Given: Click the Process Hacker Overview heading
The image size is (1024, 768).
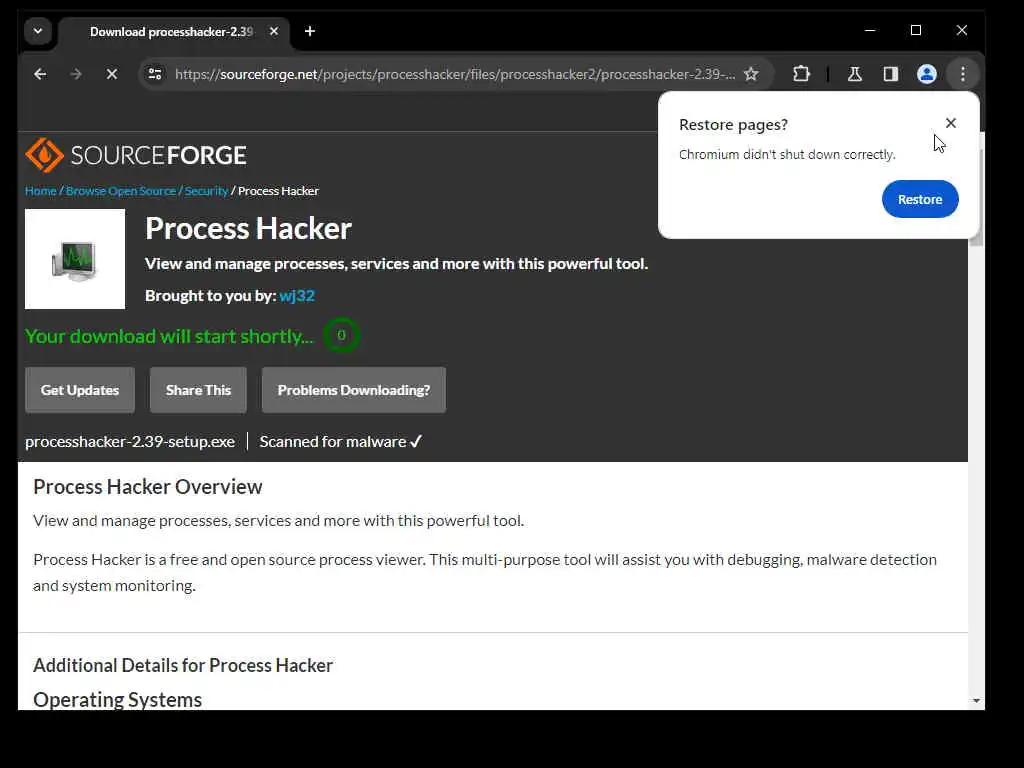Looking at the screenshot, I should click(x=148, y=487).
